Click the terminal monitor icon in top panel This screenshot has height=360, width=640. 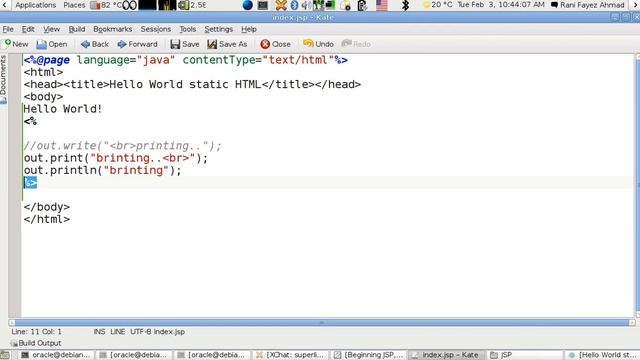(263, 5)
